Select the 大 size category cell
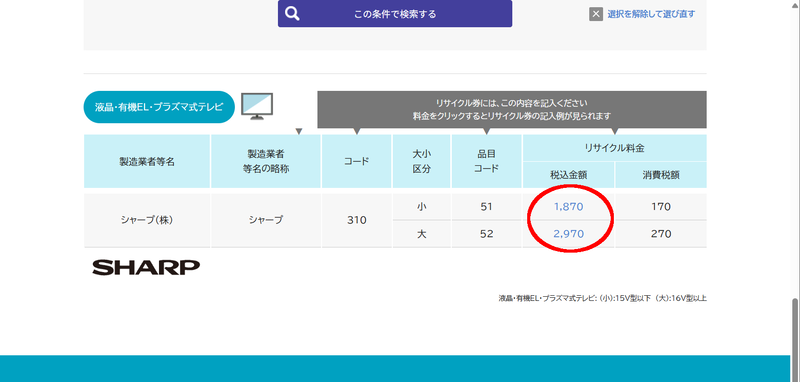 (421, 234)
